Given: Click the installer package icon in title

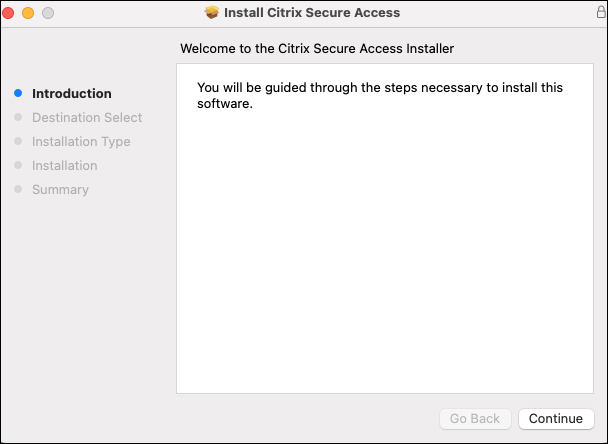Looking at the screenshot, I should pos(211,13).
